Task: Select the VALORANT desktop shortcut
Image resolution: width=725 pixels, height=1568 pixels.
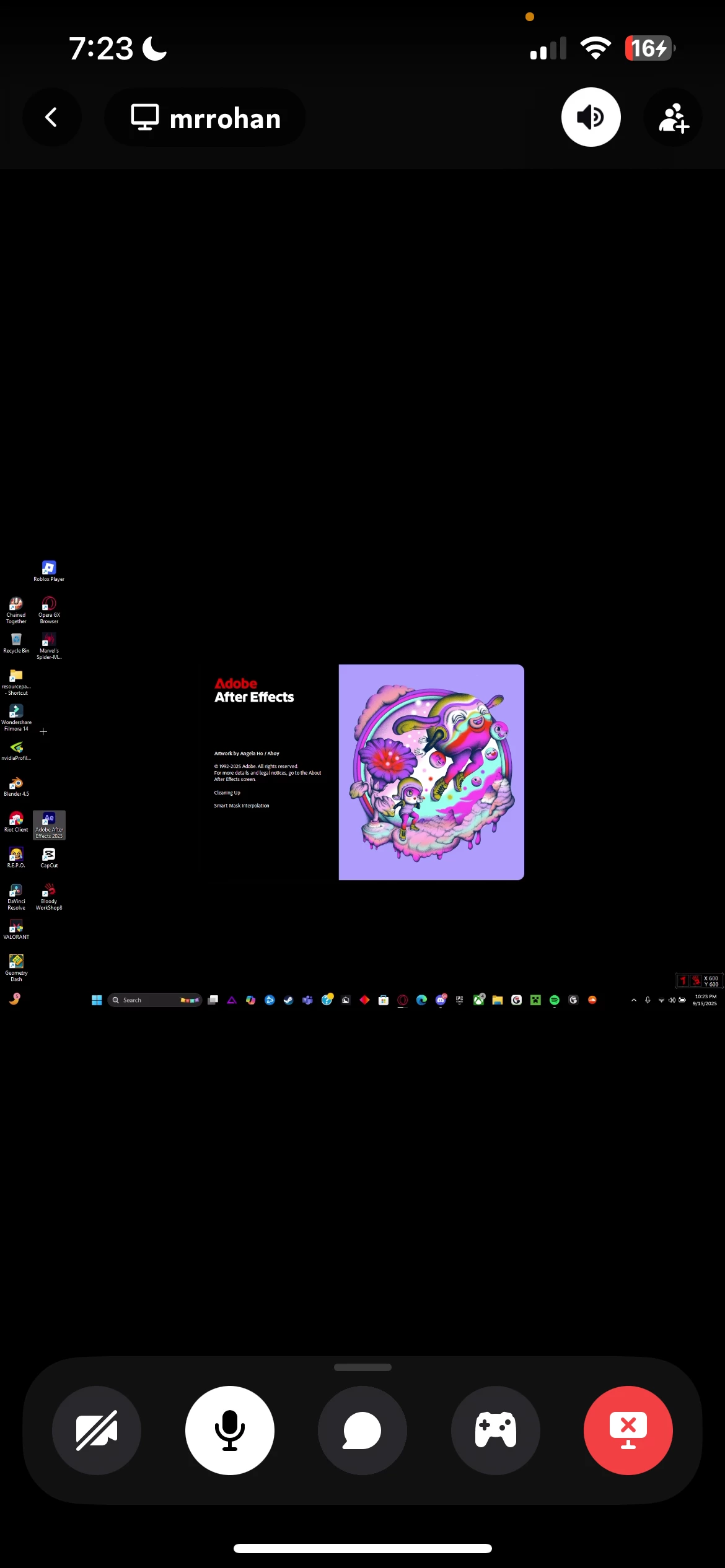Action: click(16, 930)
